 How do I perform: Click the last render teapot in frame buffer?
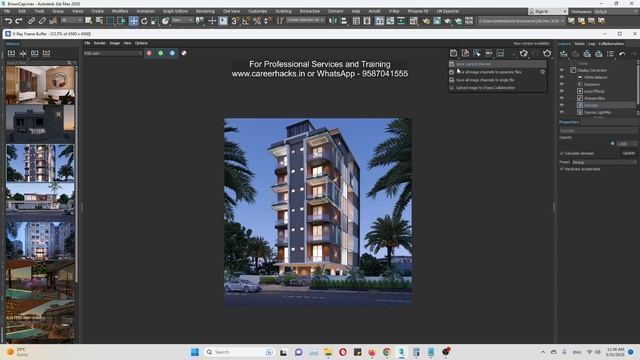[x=547, y=53]
